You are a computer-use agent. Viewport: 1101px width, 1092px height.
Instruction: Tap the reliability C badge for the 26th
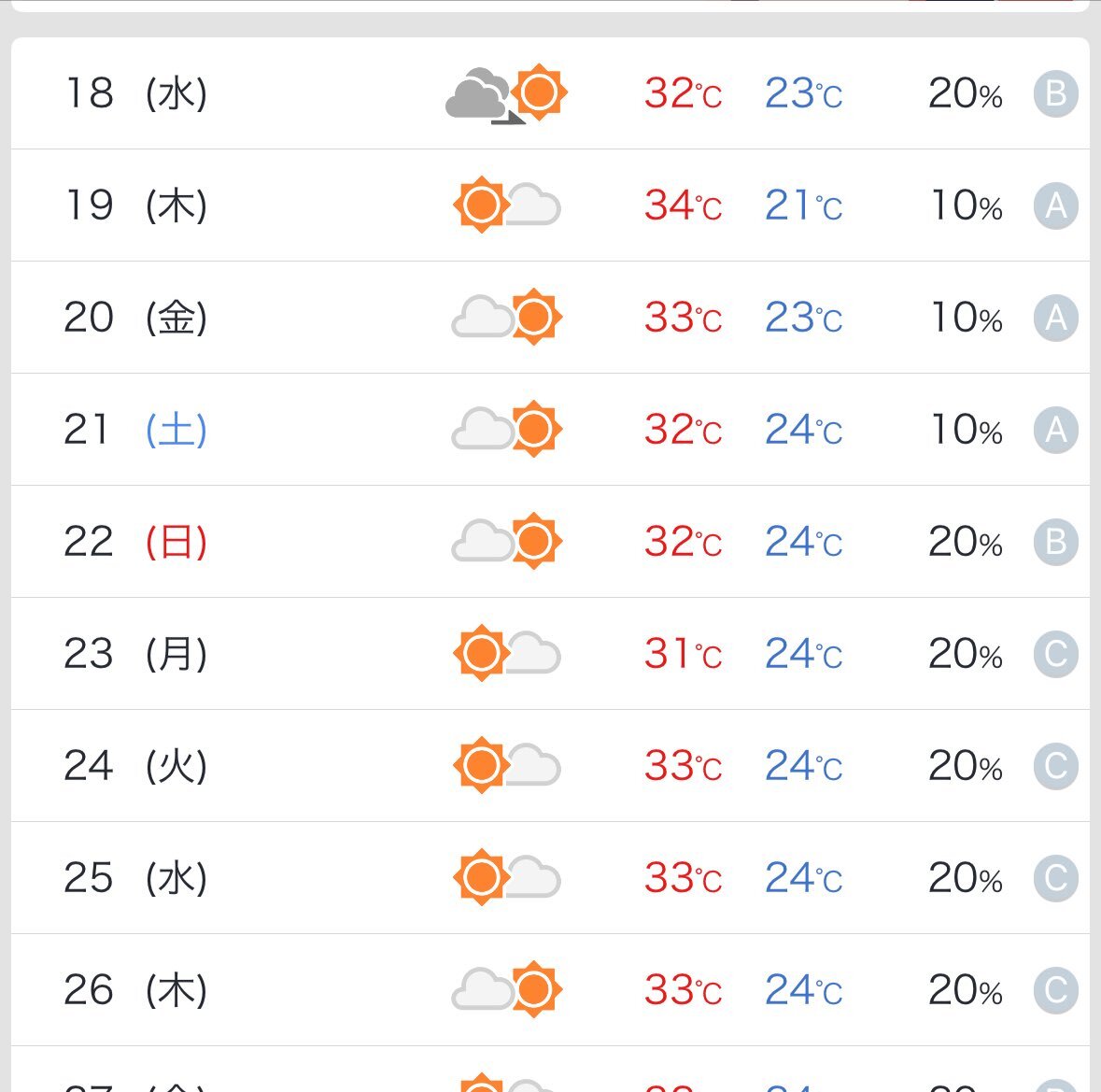click(x=1055, y=990)
